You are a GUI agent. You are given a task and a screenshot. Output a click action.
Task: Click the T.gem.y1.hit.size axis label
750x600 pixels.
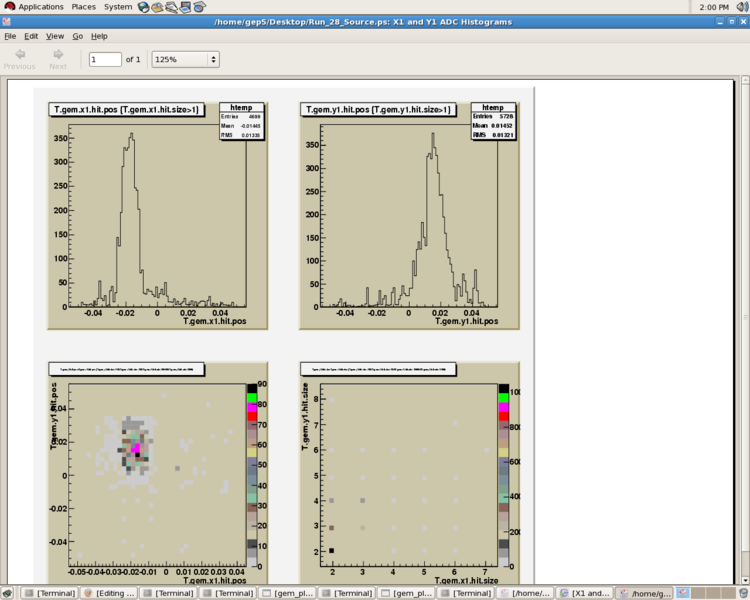point(305,416)
